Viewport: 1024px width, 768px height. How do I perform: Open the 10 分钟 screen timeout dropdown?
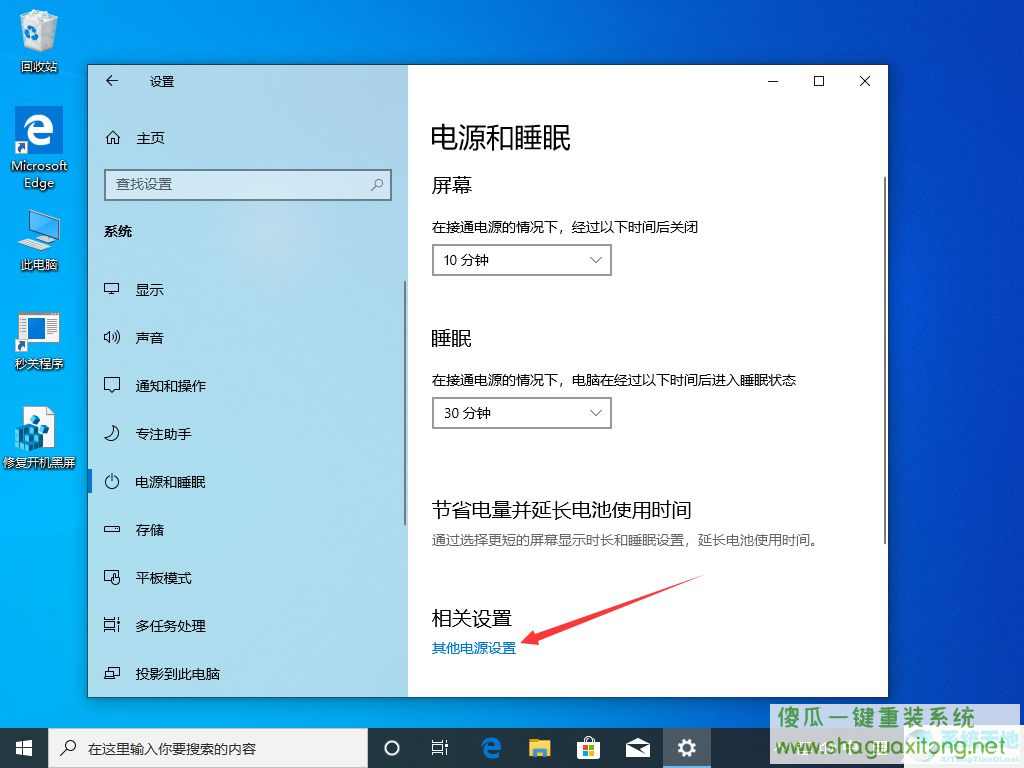522,260
